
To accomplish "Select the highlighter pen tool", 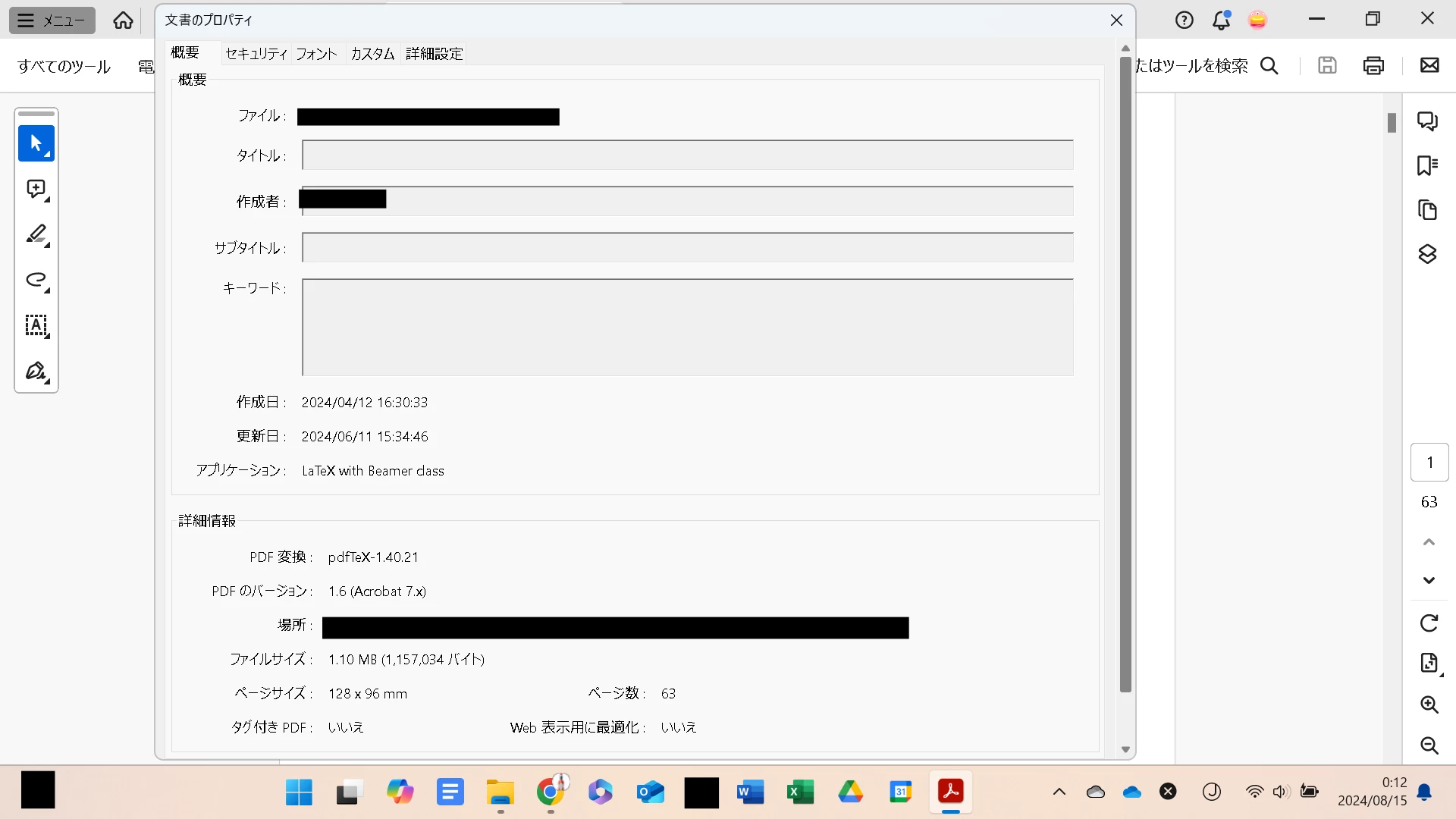I will pyautogui.click(x=36, y=234).
